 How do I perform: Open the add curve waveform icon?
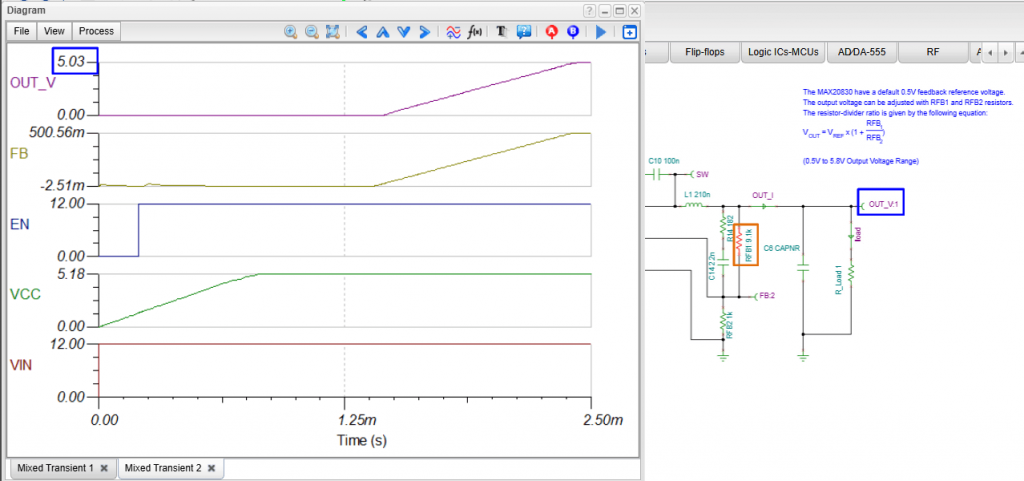[x=453, y=32]
